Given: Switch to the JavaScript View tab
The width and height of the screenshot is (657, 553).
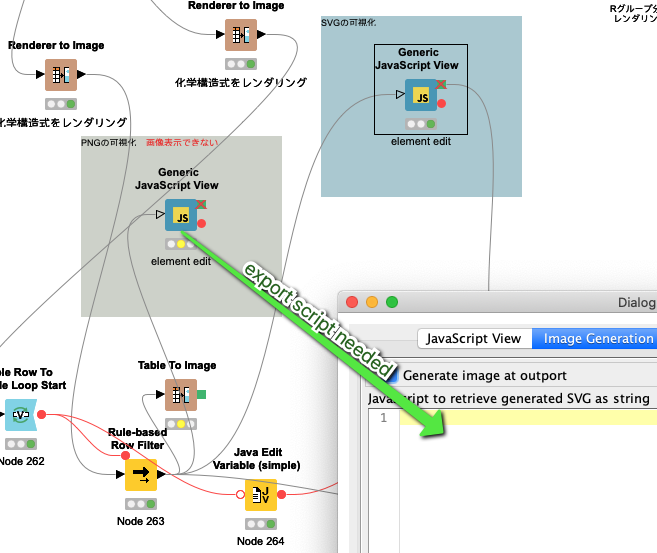Looking at the screenshot, I should point(474,339).
